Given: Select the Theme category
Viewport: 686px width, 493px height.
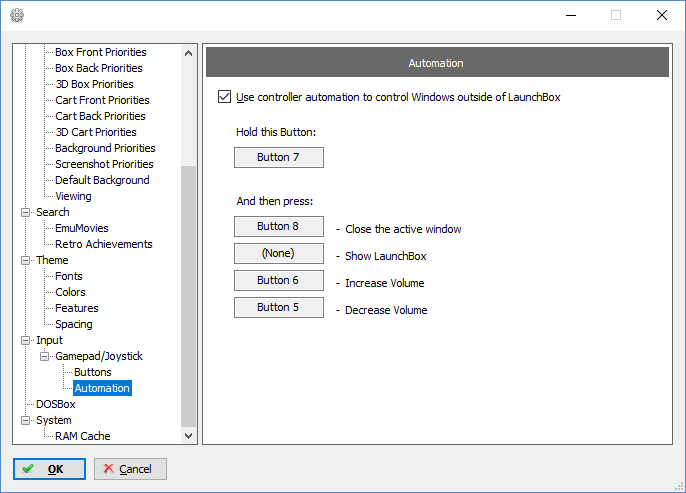Looking at the screenshot, I should [52, 260].
